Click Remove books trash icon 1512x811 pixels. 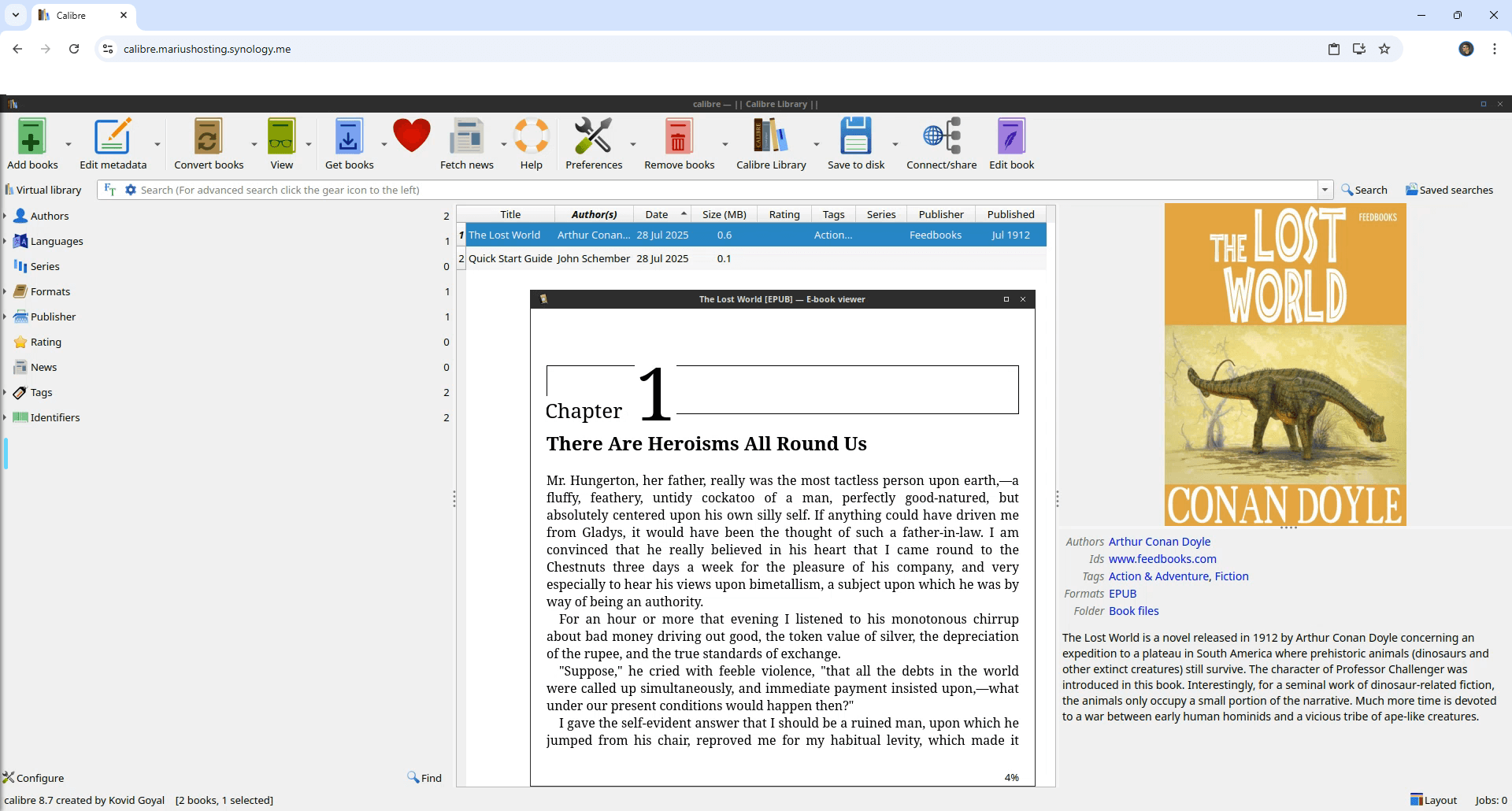[x=678, y=137]
